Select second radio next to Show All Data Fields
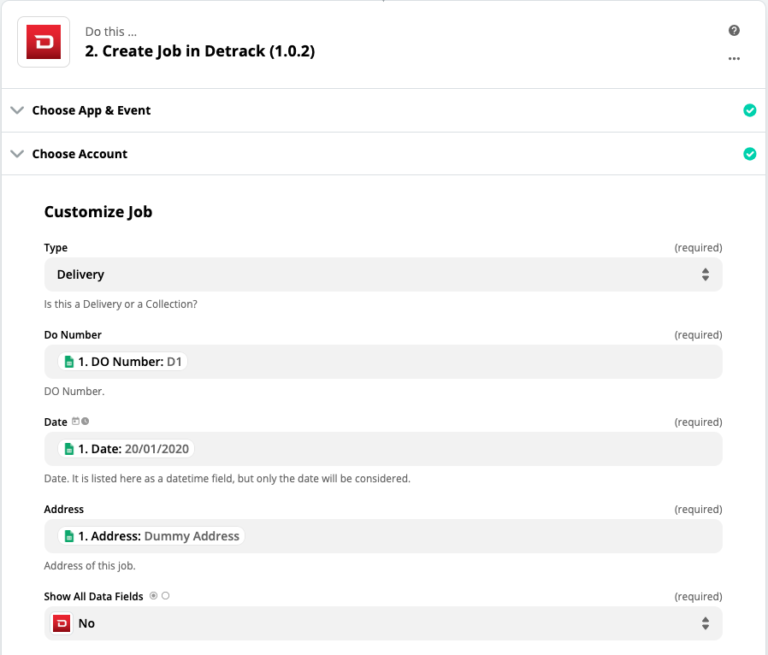 point(166,596)
